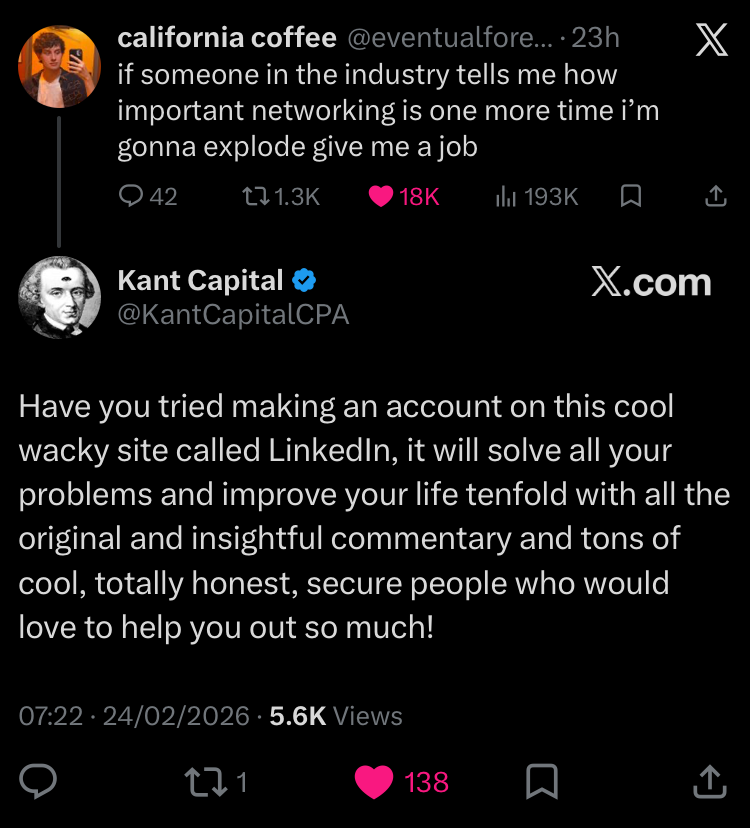Image resolution: width=750 pixels, height=828 pixels.
Task: Click the 5.6K Views count
Action: tap(336, 716)
